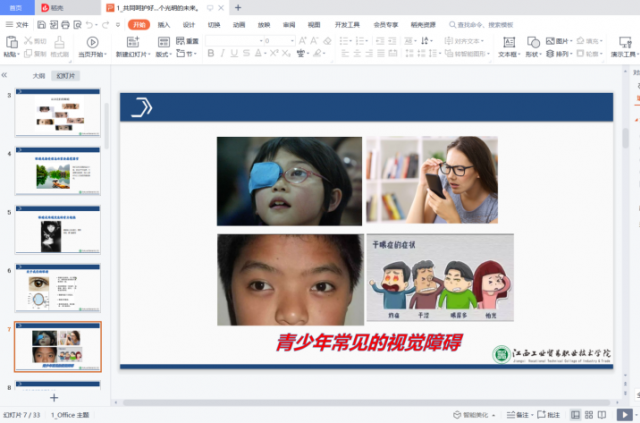Switch to slide sorter view in status bar
This screenshot has height=423, width=640.
click(589, 414)
